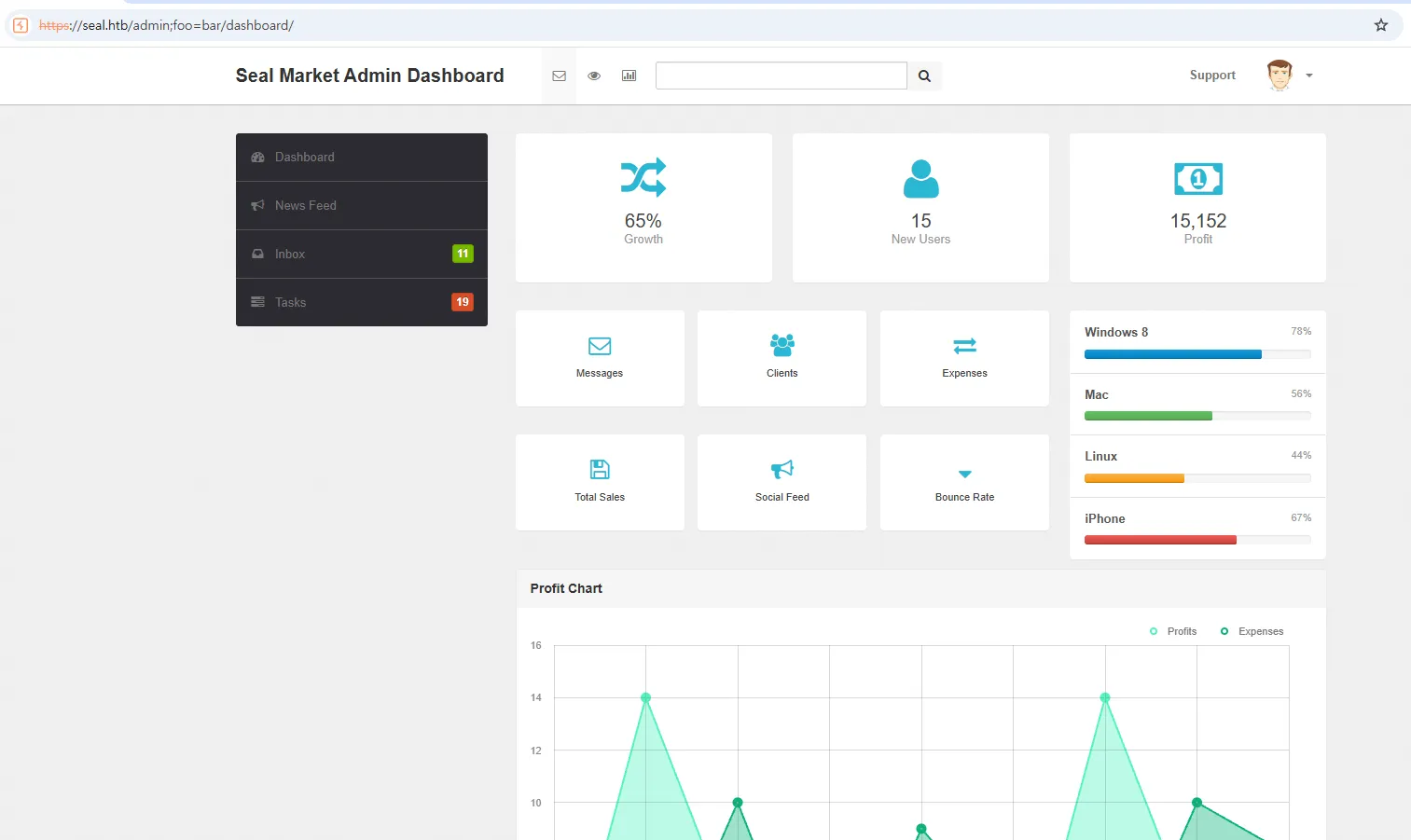1411x840 pixels.
Task: Click the user icon above New Users
Action: coord(921,178)
